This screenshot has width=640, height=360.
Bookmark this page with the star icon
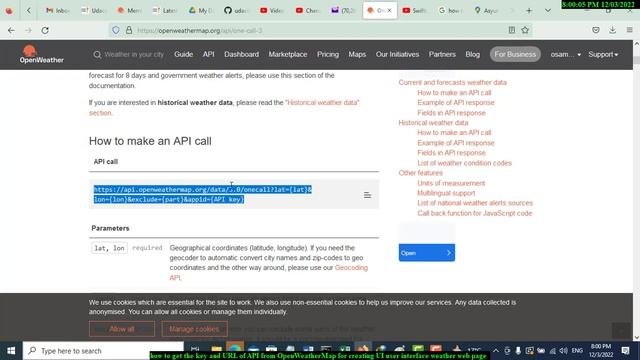tap(525, 30)
